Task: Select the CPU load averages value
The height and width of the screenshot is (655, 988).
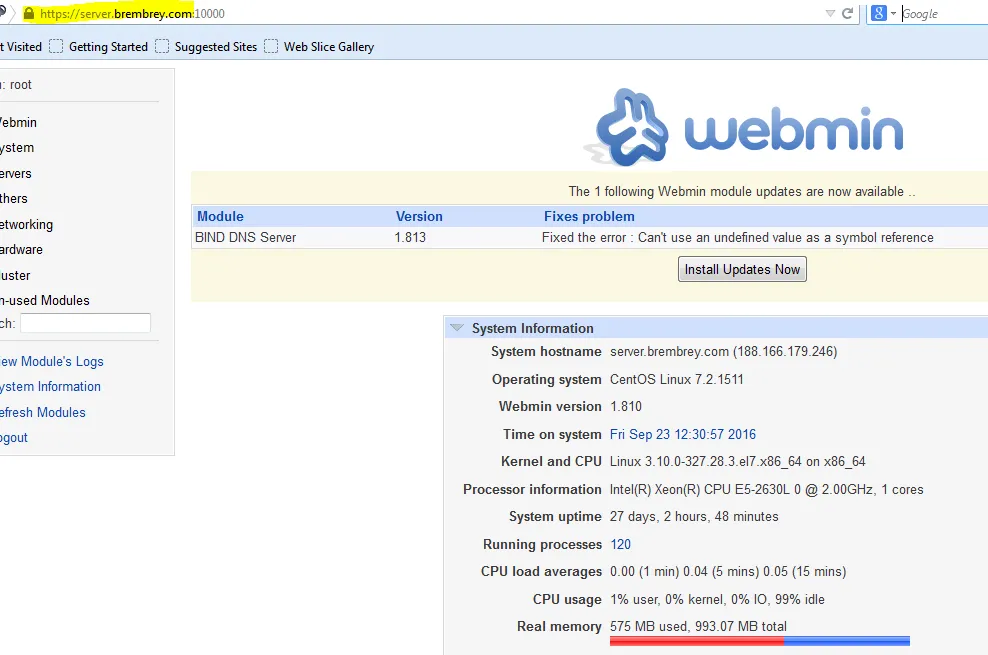Action: 728,571
